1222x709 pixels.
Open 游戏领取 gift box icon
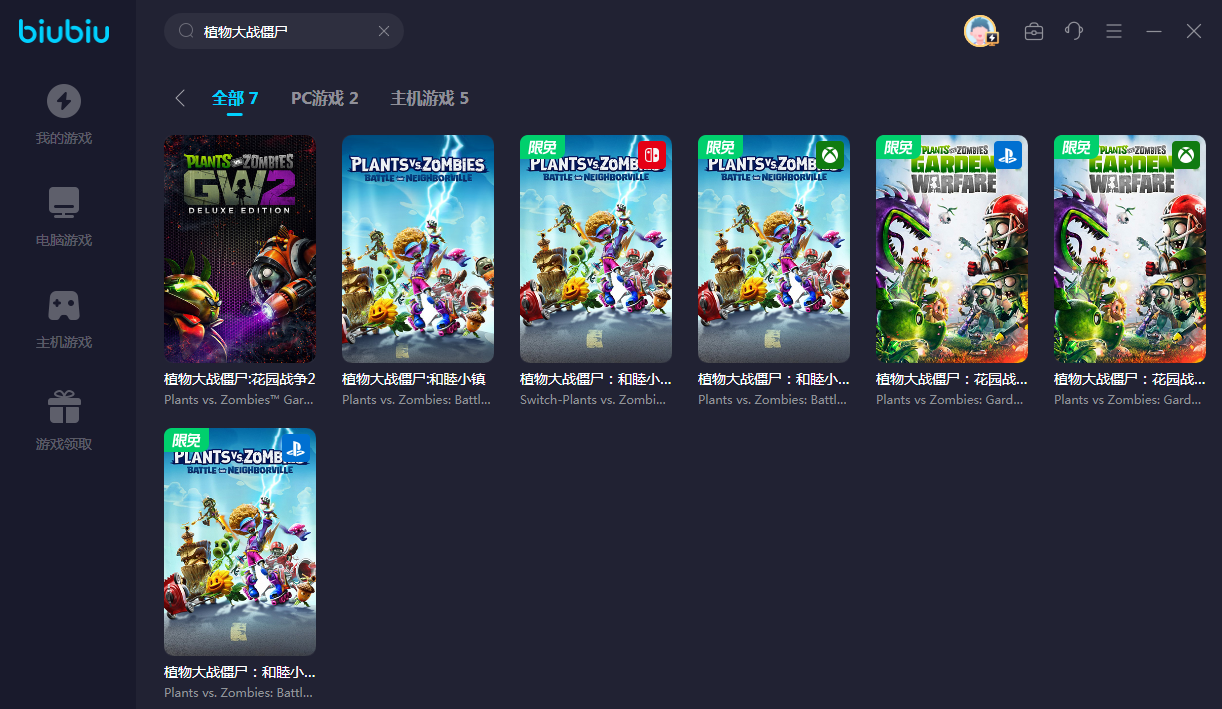[64, 407]
